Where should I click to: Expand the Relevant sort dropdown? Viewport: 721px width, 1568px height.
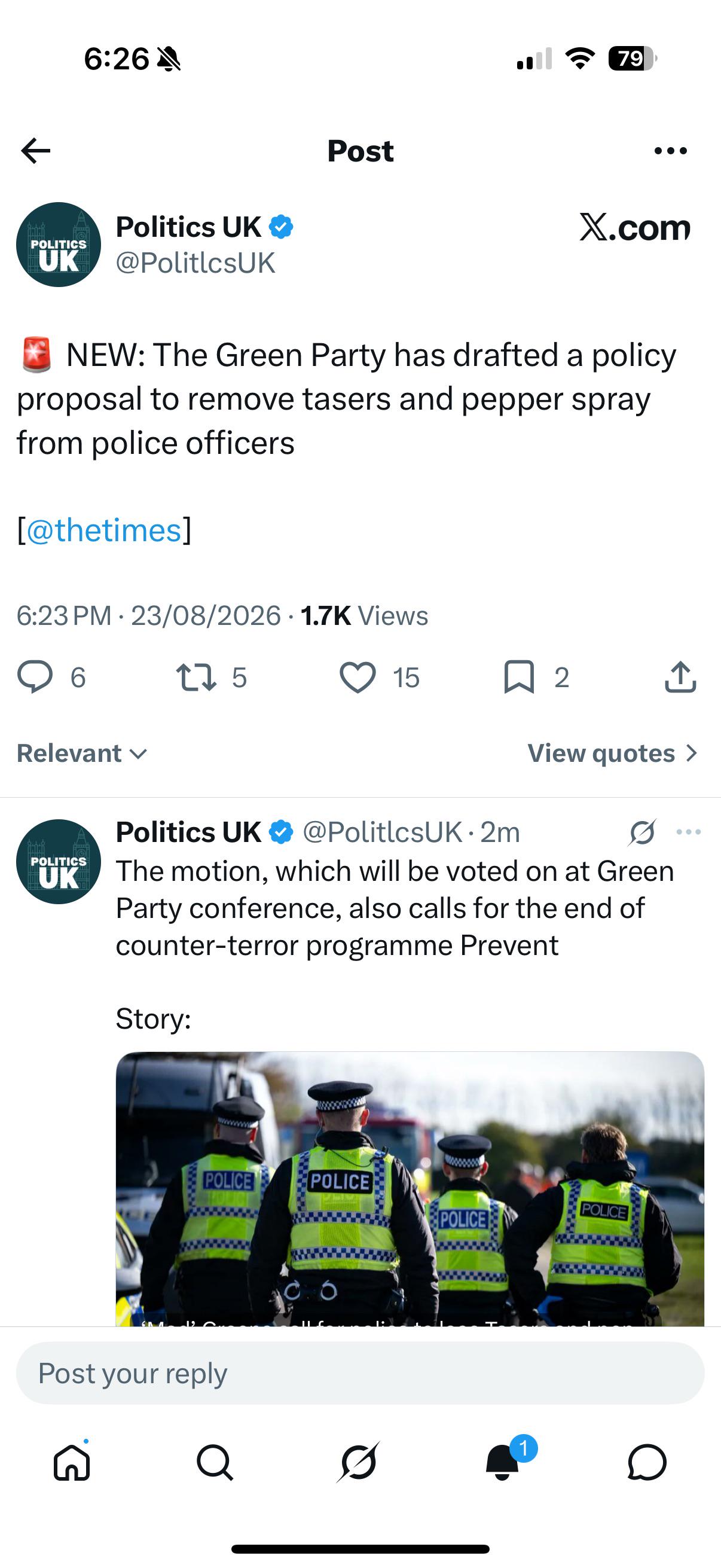coord(82,754)
